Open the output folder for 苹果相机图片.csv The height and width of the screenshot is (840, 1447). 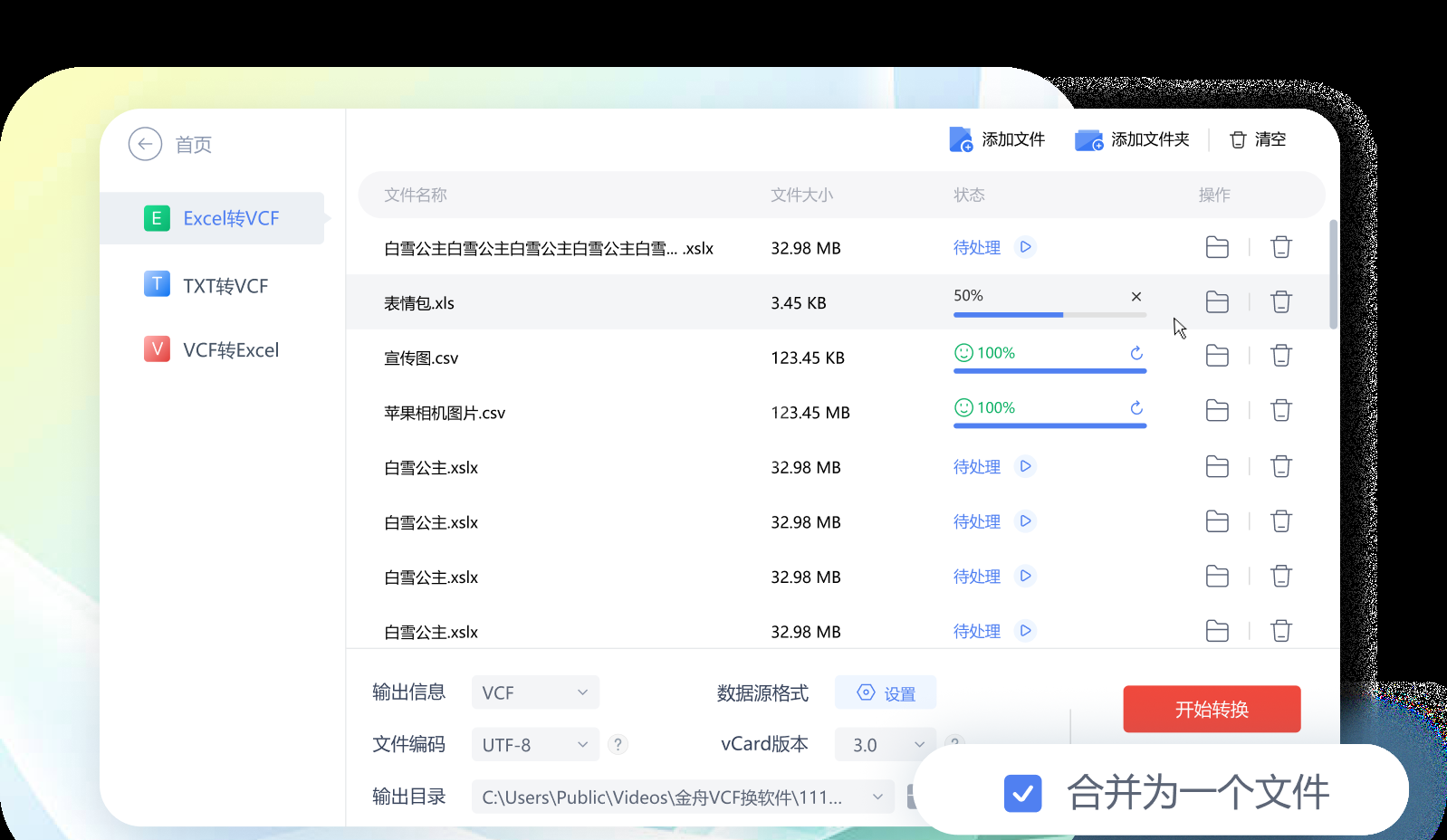click(1217, 411)
